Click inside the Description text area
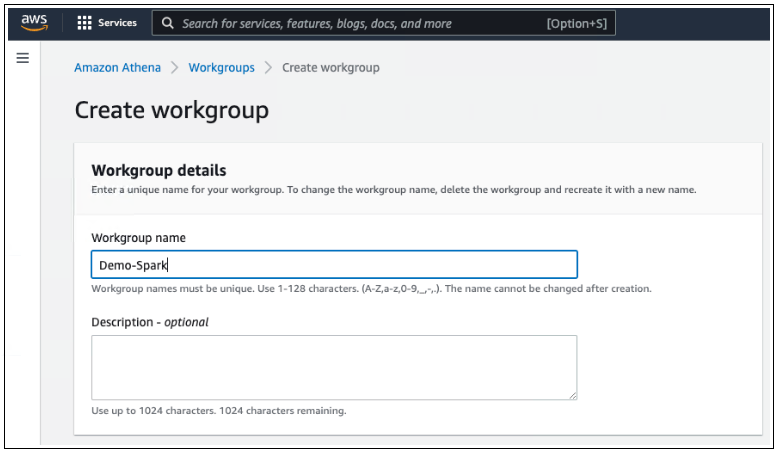Image resolution: width=778 pixels, height=452 pixels. pyautogui.click(x=334, y=367)
